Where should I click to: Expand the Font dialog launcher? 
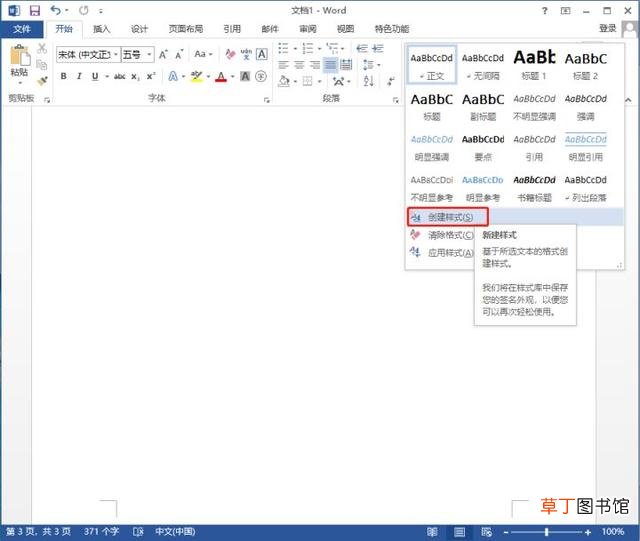point(267,100)
